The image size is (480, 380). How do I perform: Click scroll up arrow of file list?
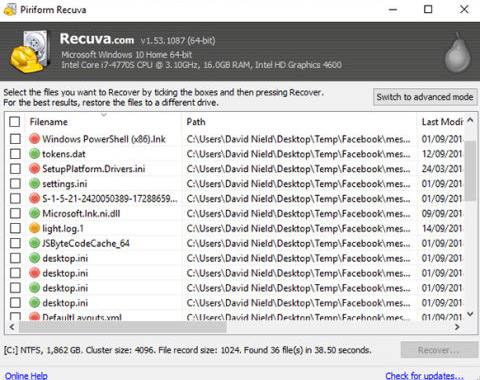pyautogui.click(x=470, y=120)
